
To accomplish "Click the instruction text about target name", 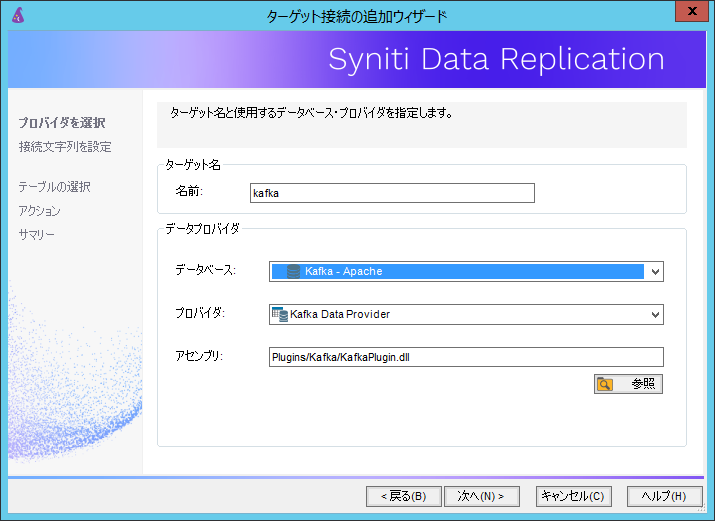I will (x=311, y=113).
